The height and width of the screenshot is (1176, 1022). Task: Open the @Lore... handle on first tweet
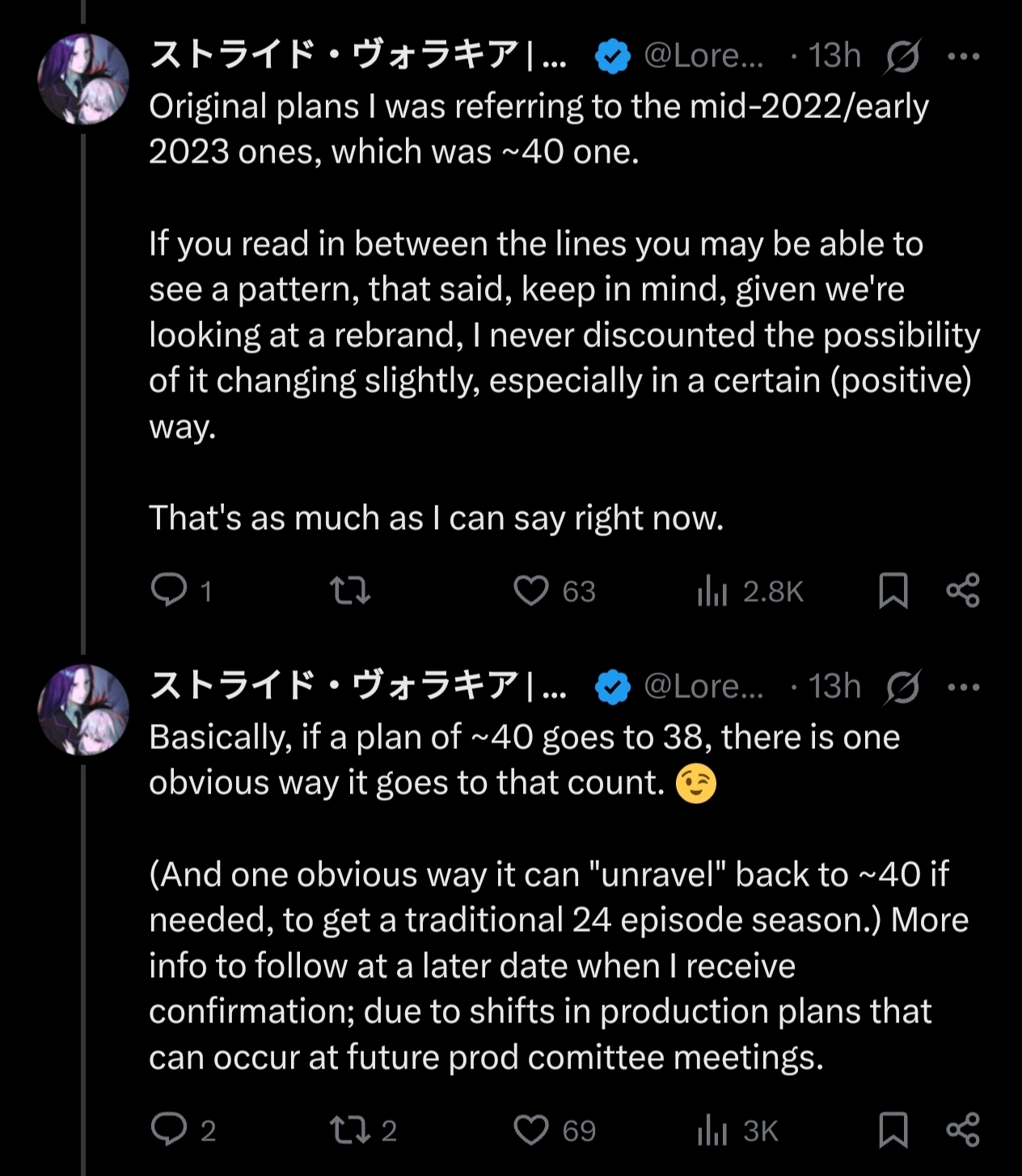pyautogui.click(x=703, y=56)
